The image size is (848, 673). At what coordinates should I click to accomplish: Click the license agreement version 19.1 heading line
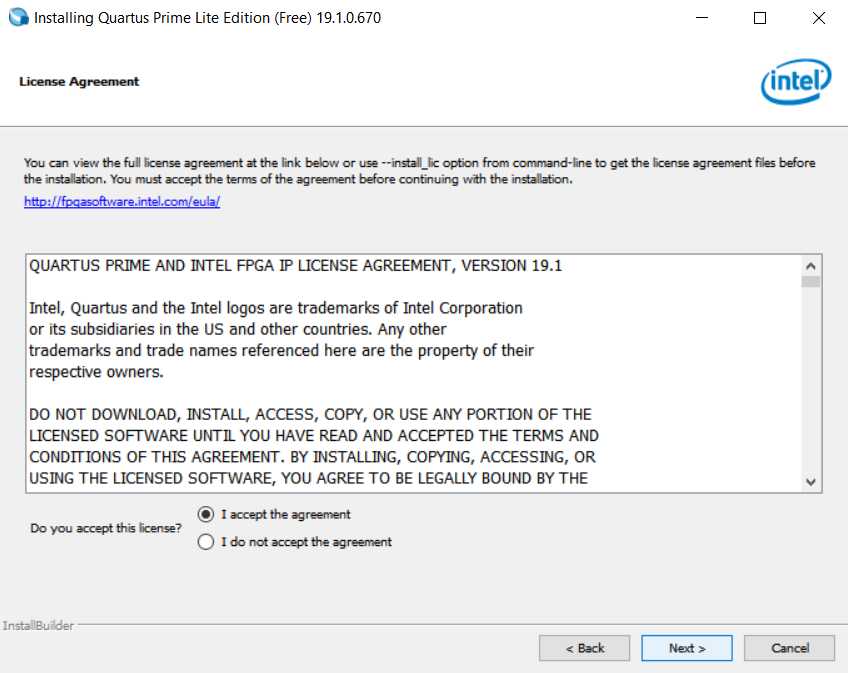(x=296, y=266)
